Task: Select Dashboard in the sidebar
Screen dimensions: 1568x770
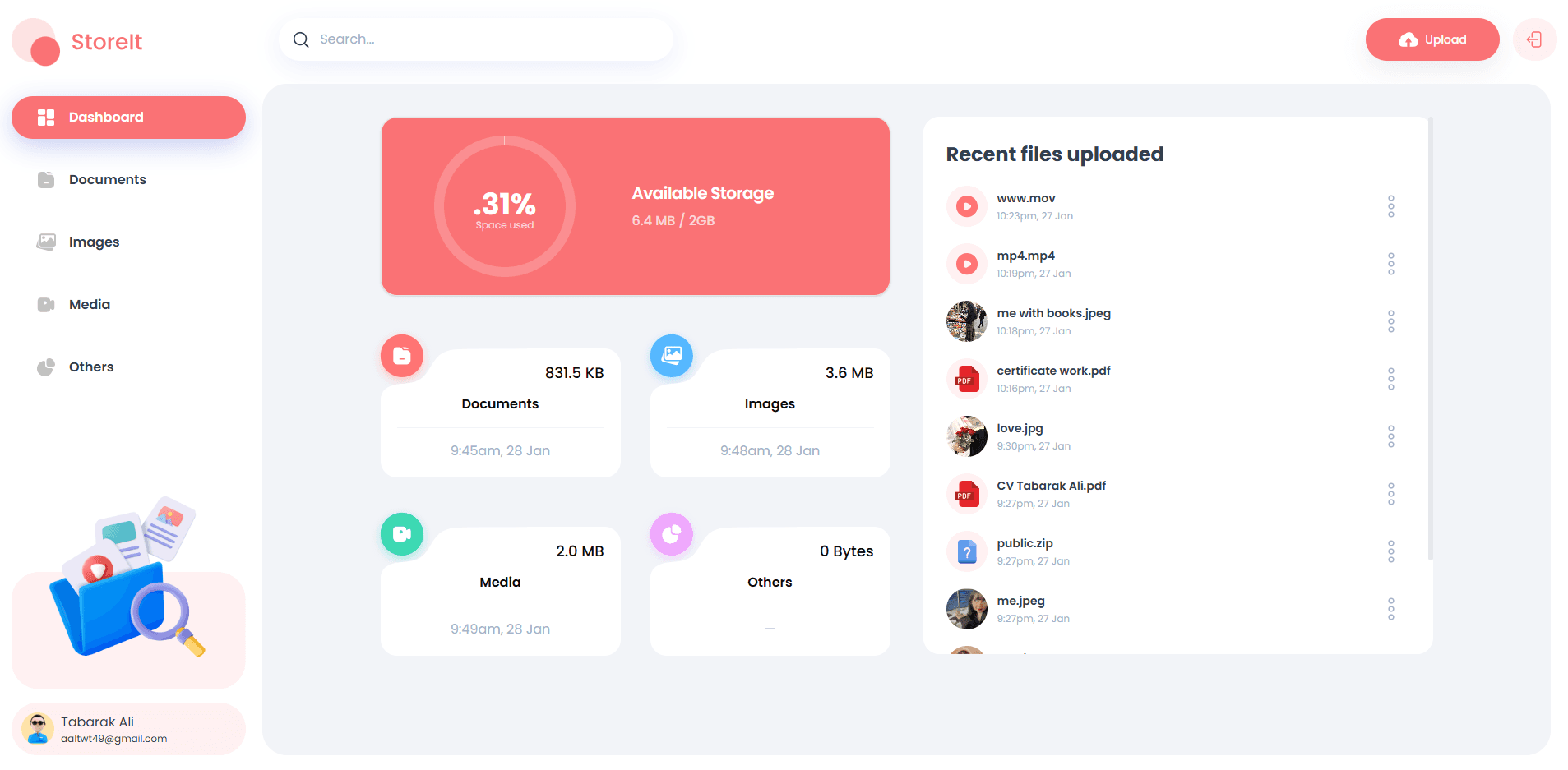Action: 128,118
